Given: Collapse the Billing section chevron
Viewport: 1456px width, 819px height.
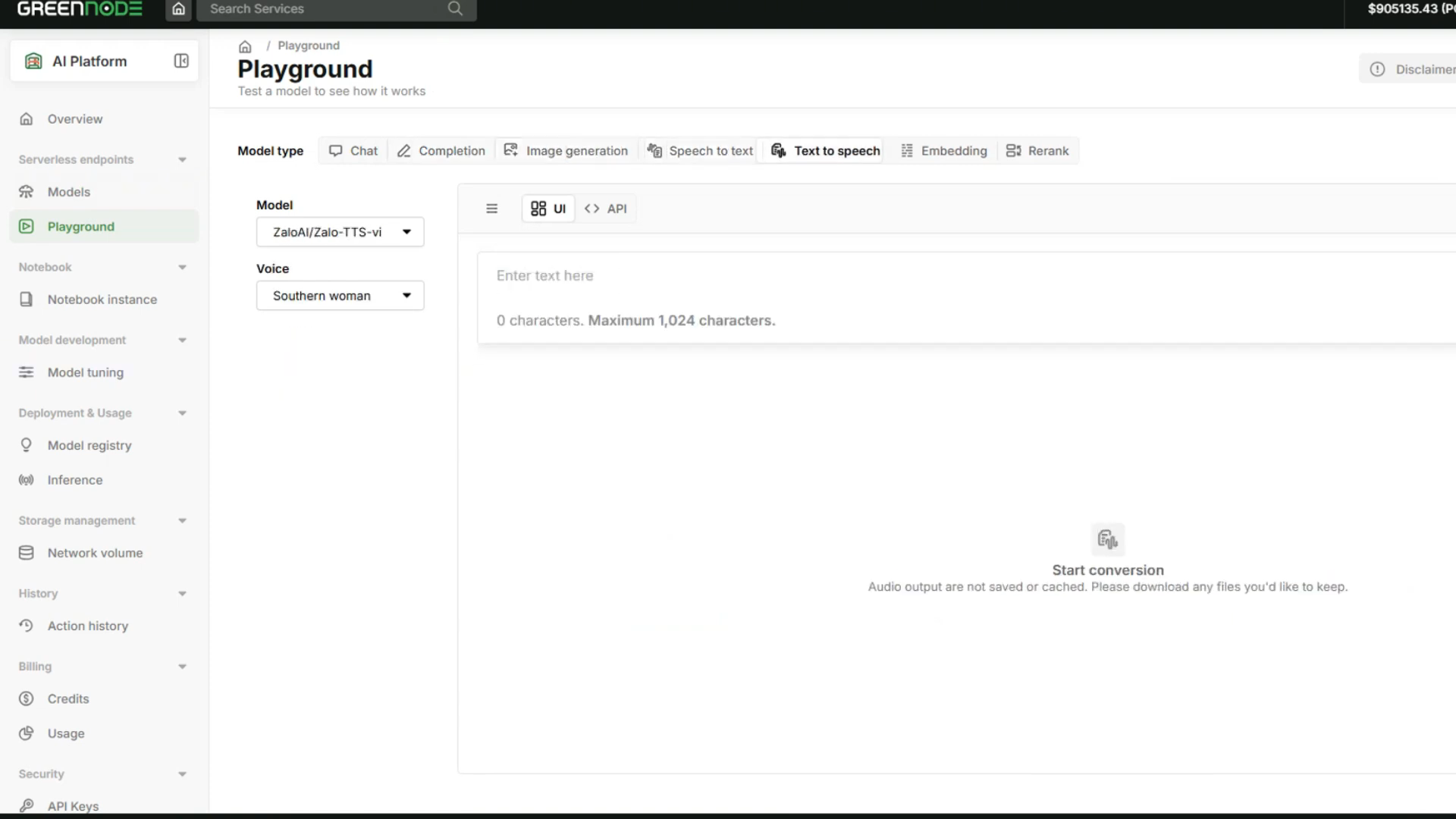Looking at the screenshot, I should click(182, 667).
